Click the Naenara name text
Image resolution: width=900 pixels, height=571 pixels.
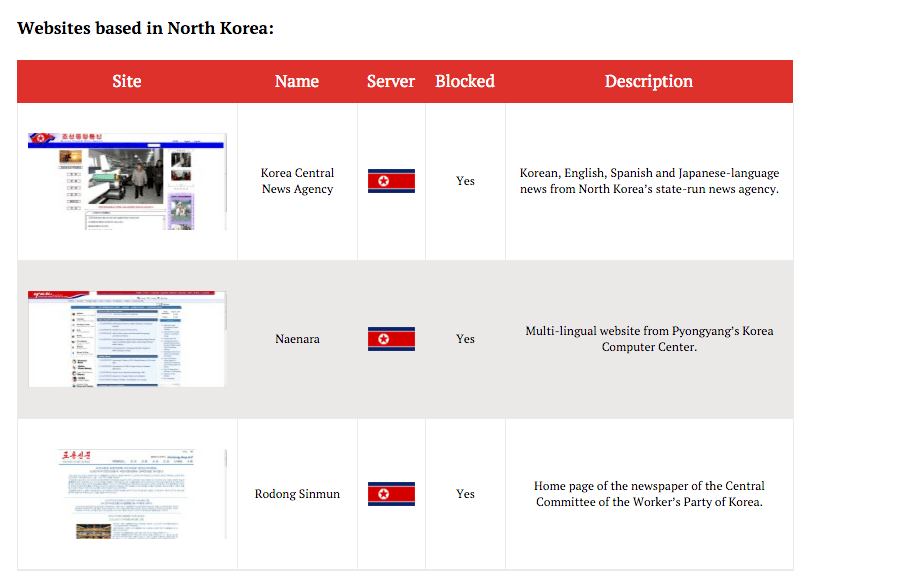point(297,339)
